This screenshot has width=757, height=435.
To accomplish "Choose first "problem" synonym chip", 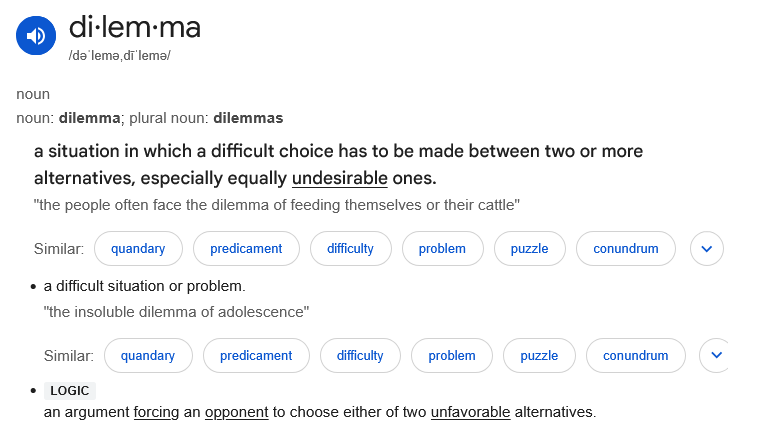I will (442, 248).
